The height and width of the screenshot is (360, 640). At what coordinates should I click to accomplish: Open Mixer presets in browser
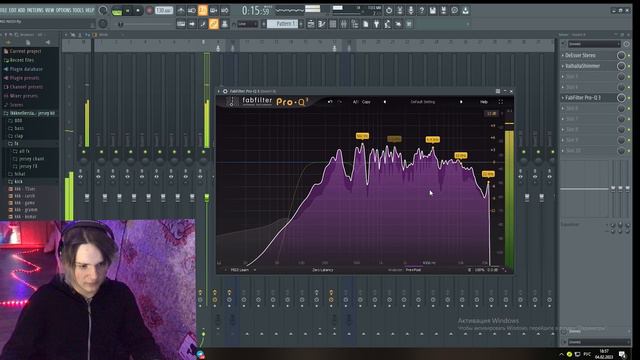click(24, 96)
